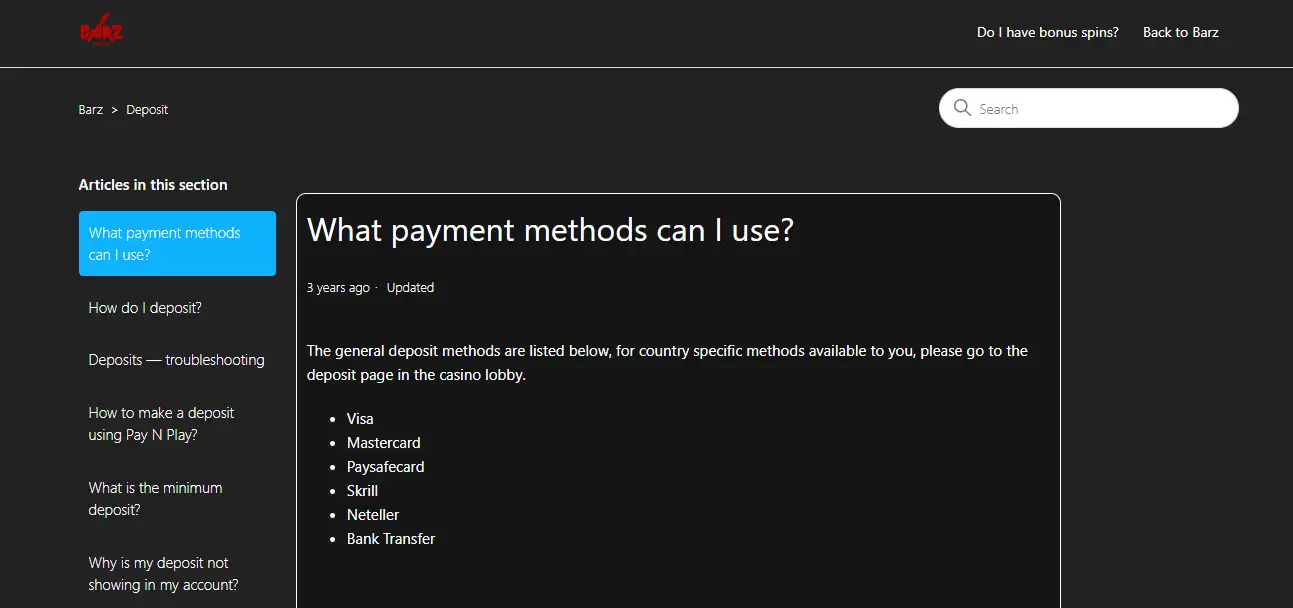
Task: Open 'How do I deposit?' article
Action: 145,308
